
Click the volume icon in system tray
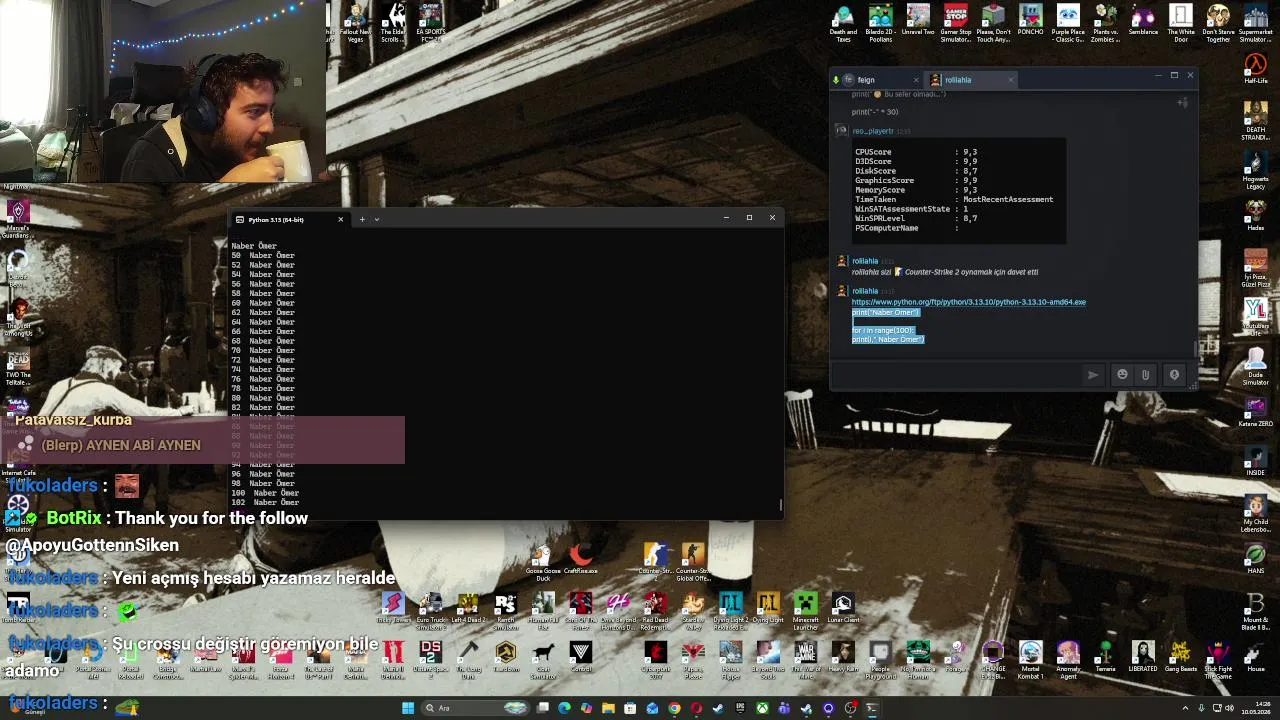[1229, 708]
